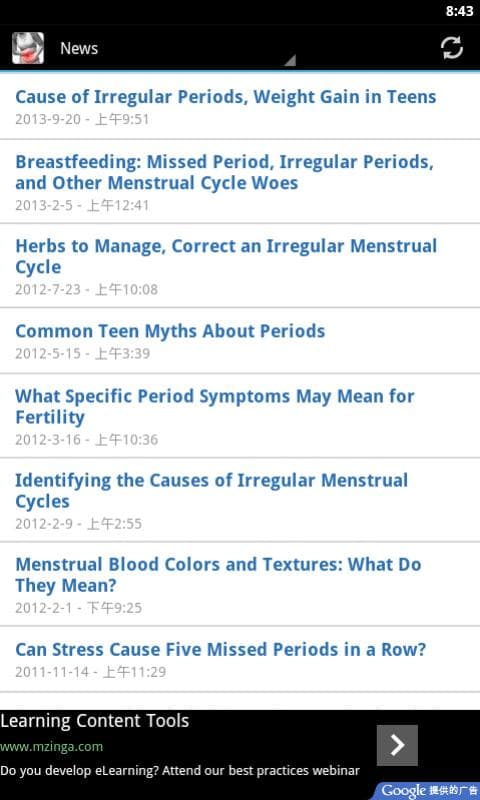This screenshot has height=800, width=480.
Task: Open Herbs to Manage Irregular Menstrual Cycle
Action: point(240,265)
